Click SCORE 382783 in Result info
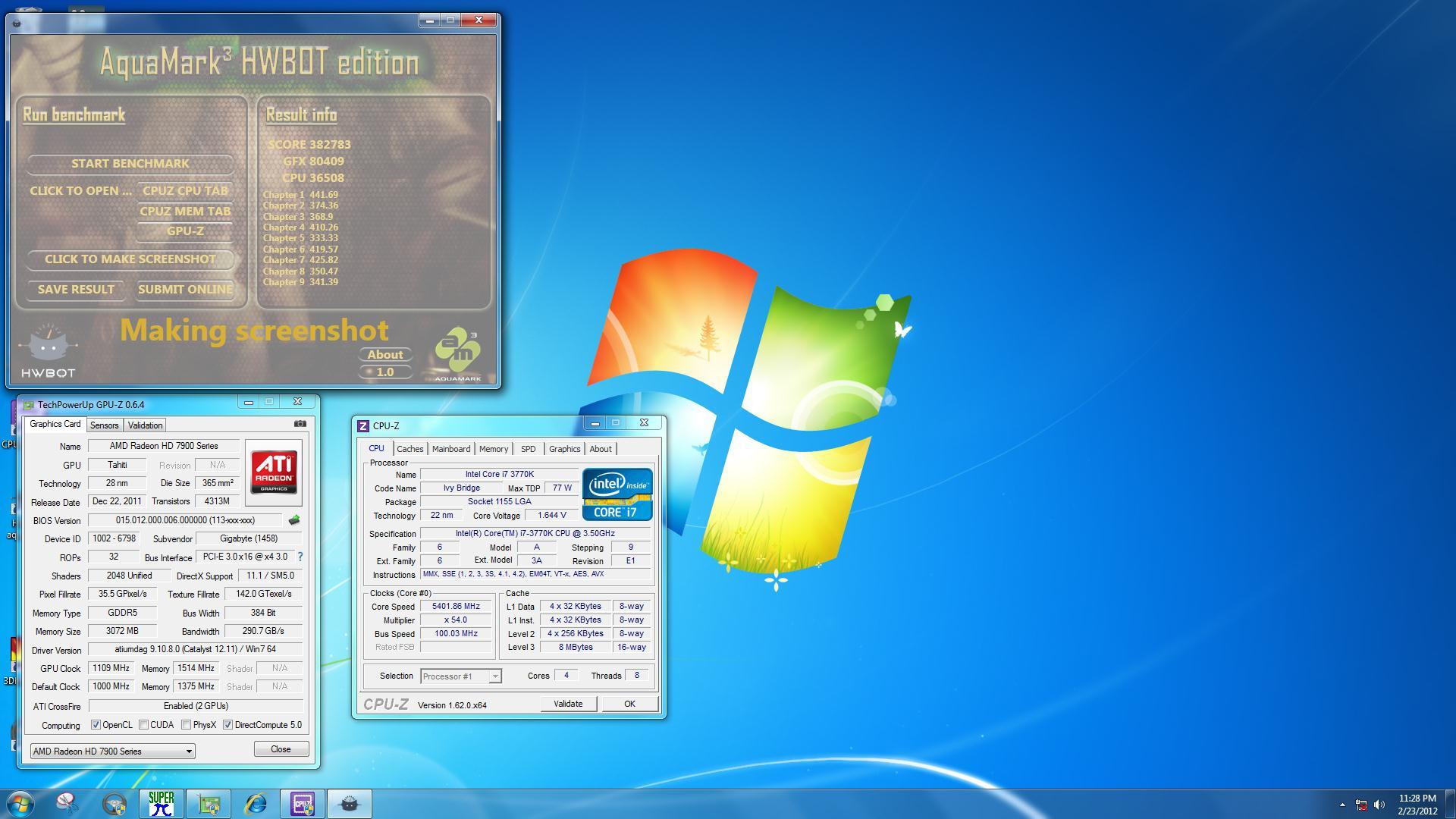 click(309, 145)
